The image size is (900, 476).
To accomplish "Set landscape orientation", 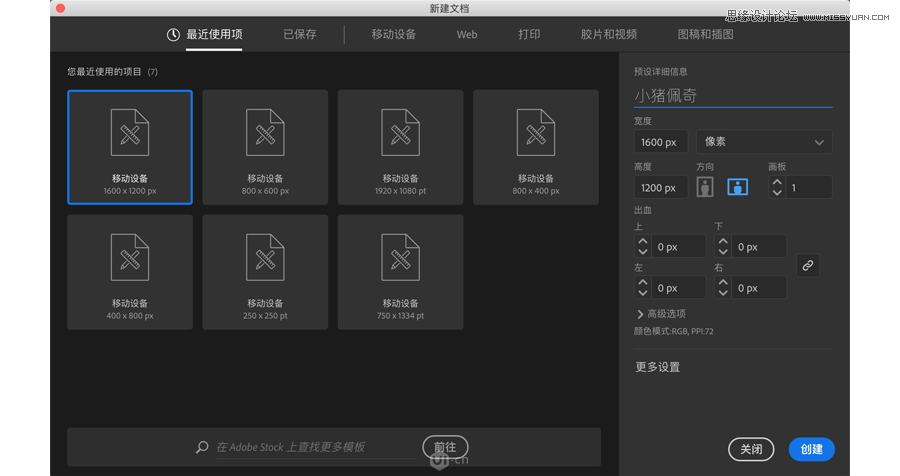I will [x=738, y=187].
